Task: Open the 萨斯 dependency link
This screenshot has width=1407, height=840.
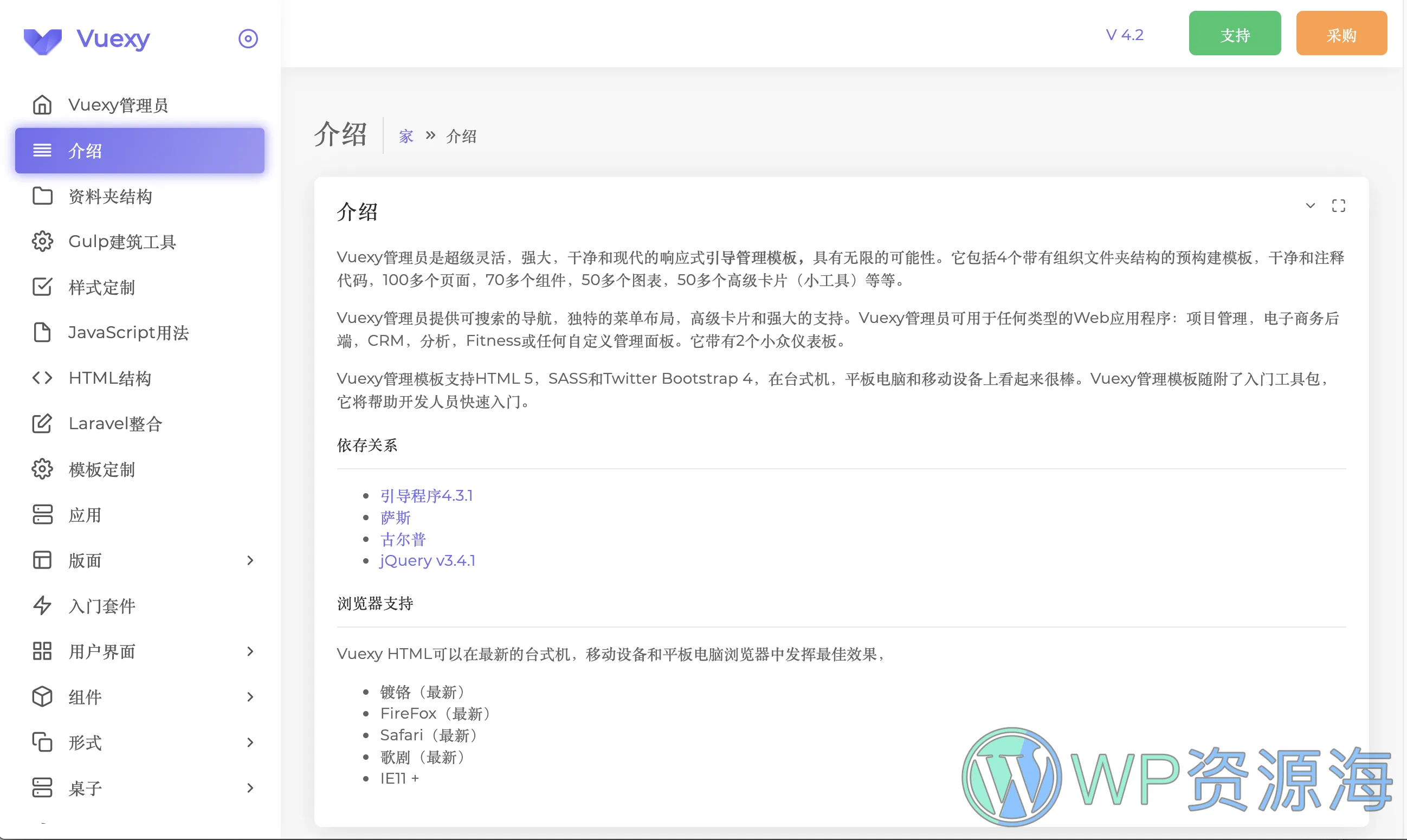Action: click(395, 518)
